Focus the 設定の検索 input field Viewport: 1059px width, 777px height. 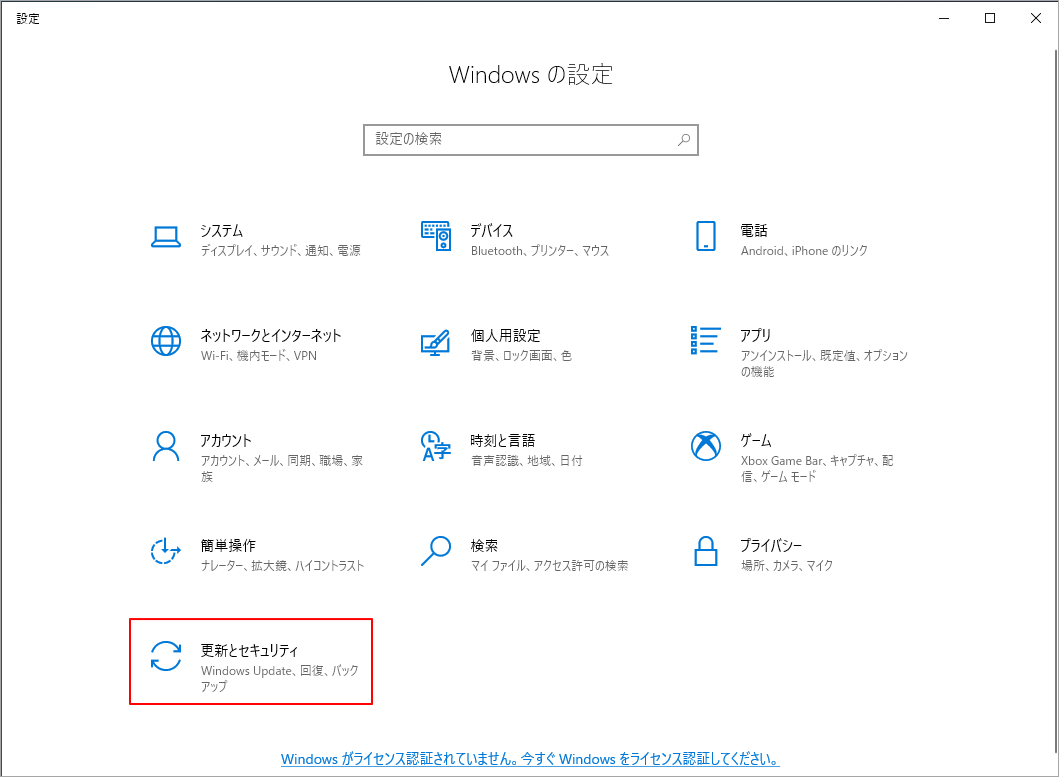[x=530, y=140]
